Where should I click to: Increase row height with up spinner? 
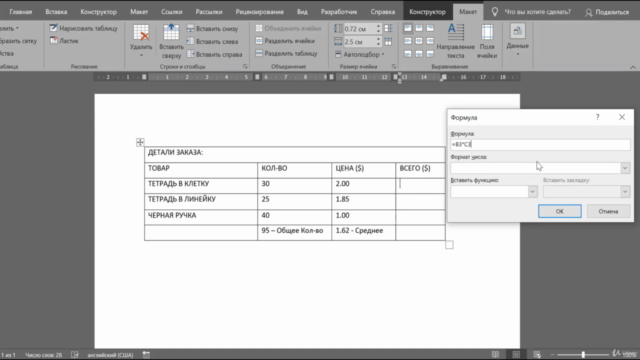point(378,27)
